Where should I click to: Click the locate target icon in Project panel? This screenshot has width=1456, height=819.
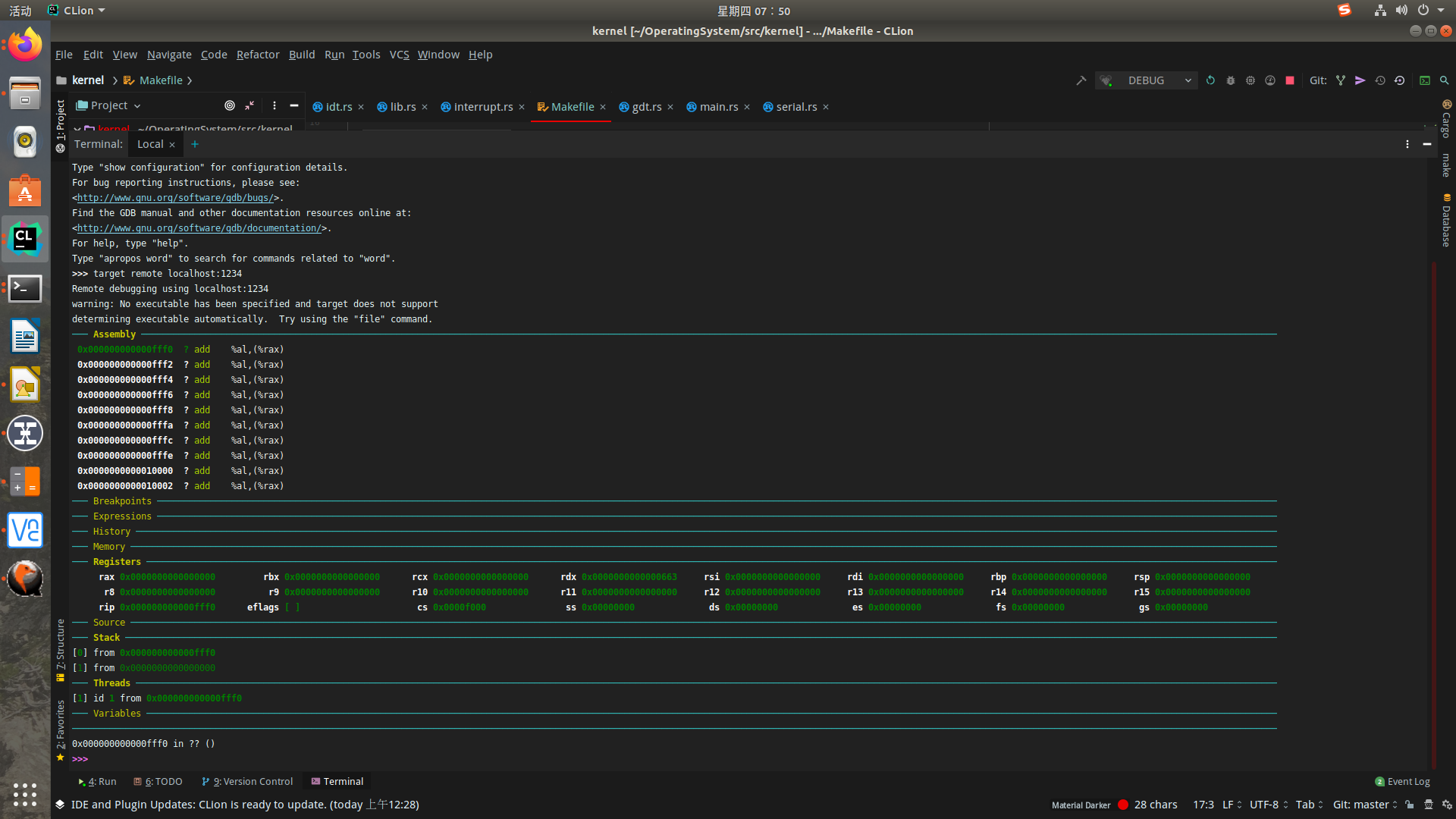click(229, 105)
